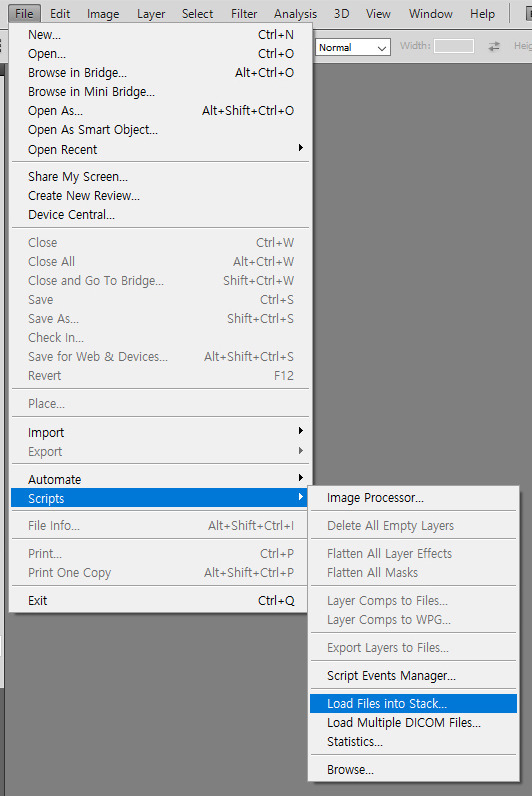
Task: Click Flatten All Masks
Action: [414, 573]
